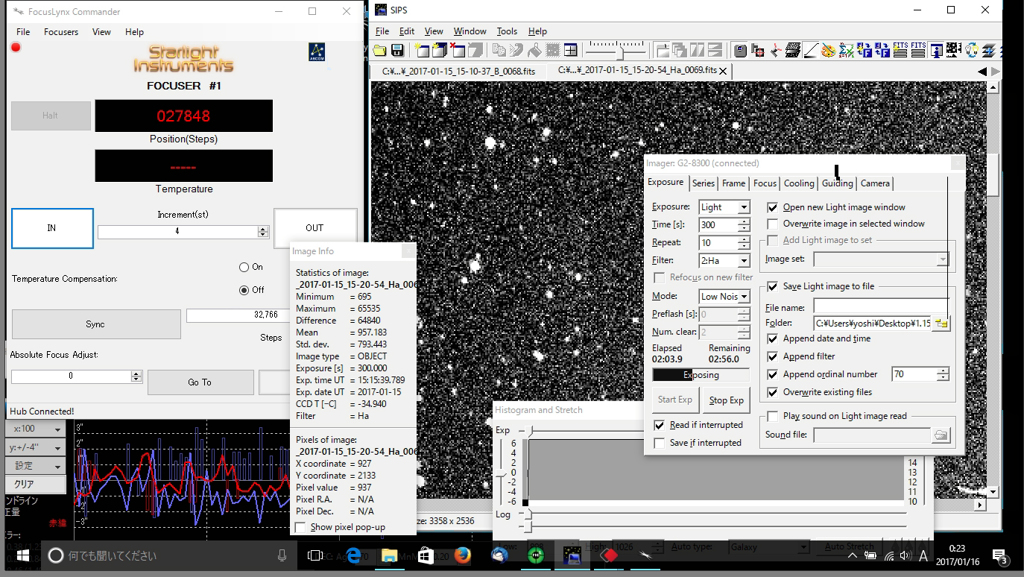
Task: Click the histogram tool toolbar icon
Action: 953,50
